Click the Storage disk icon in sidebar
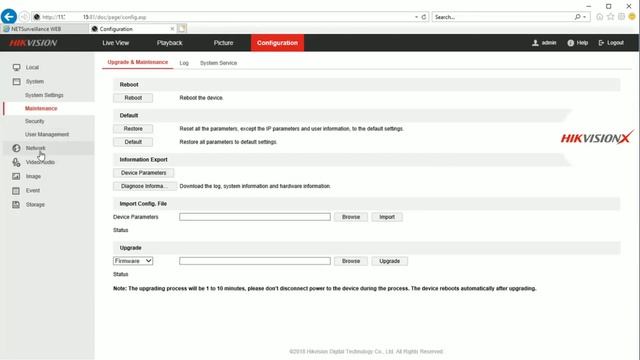The width and height of the screenshot is (640, 360). click(x=16, y=204)
